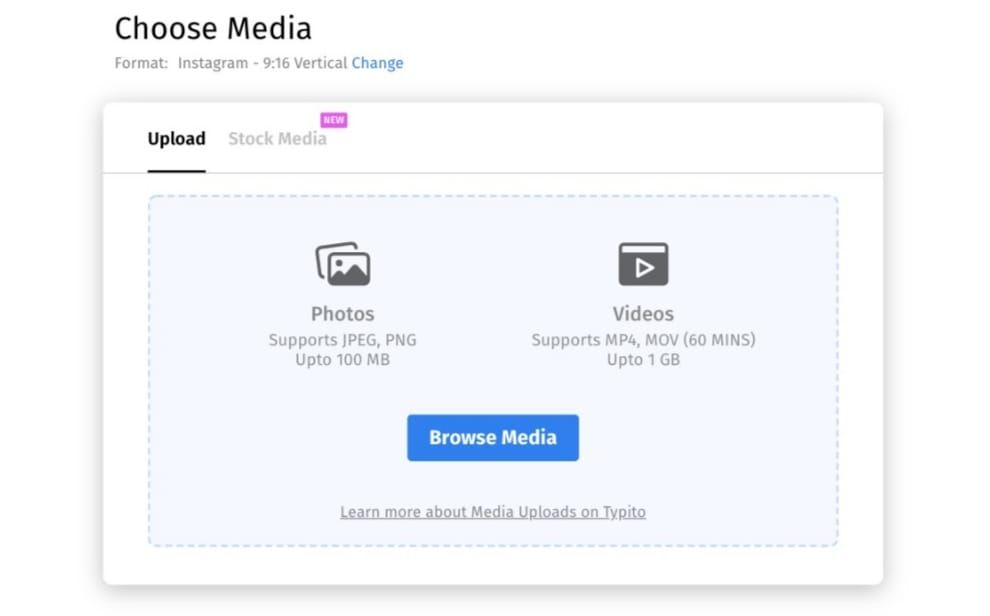Open Learn more about Media Uploads link
The image size is (990, 616).
pos(492,512)
